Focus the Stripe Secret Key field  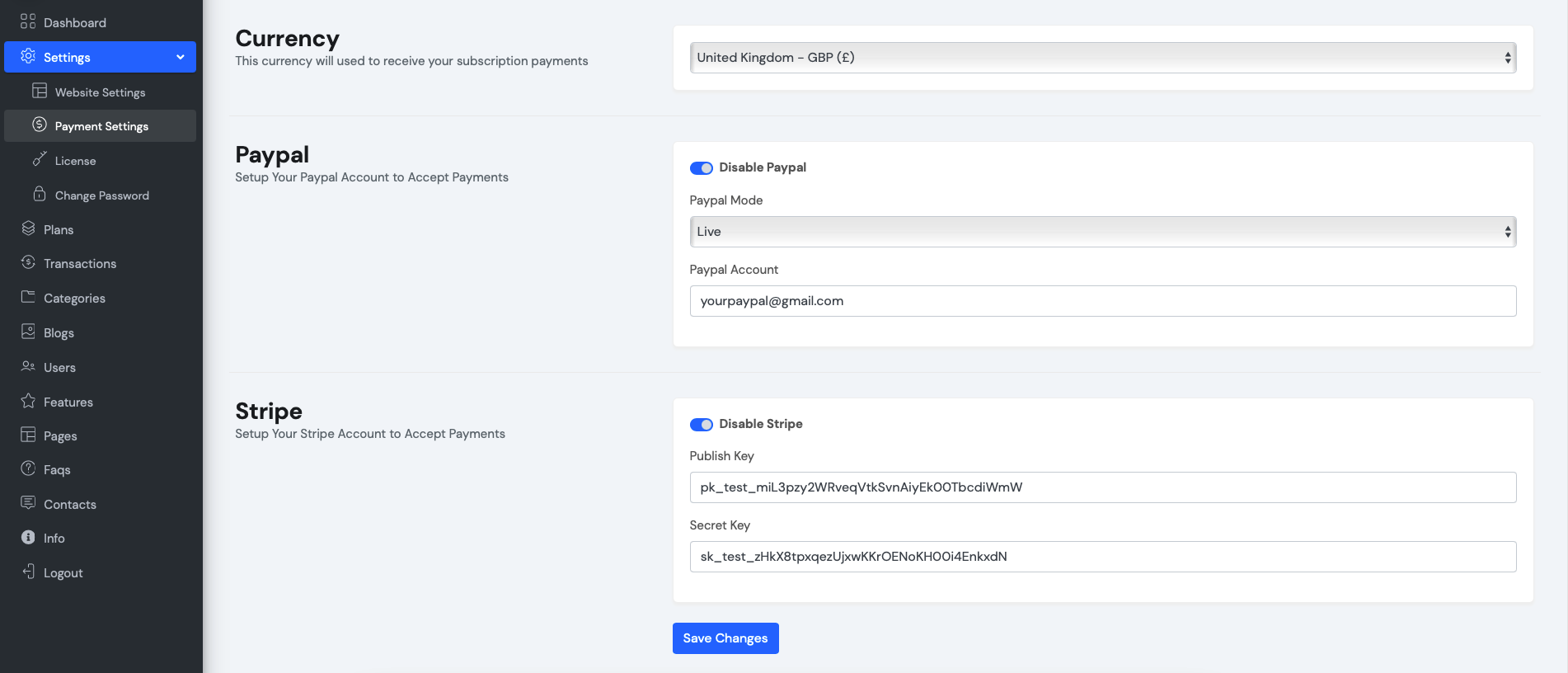(x=1102, y=557)
